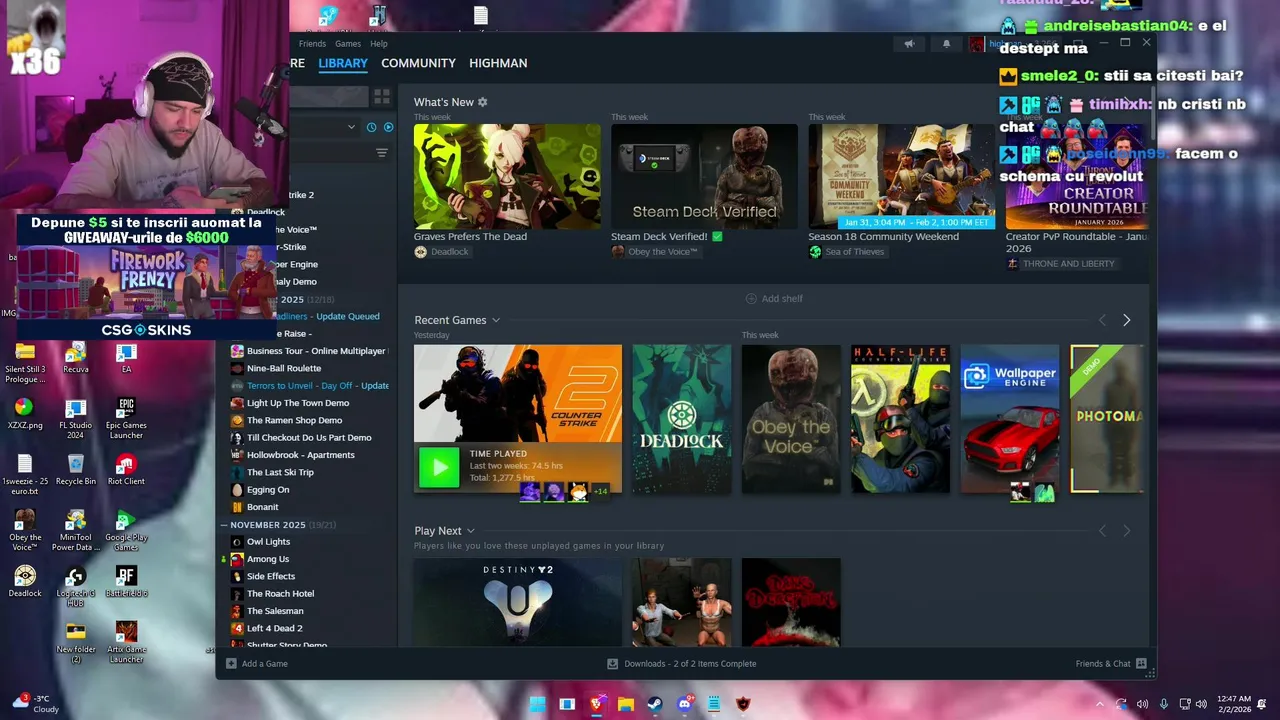Click the recent activity clock filter icon
This screenshot has height=720, width=1280.
371,127
